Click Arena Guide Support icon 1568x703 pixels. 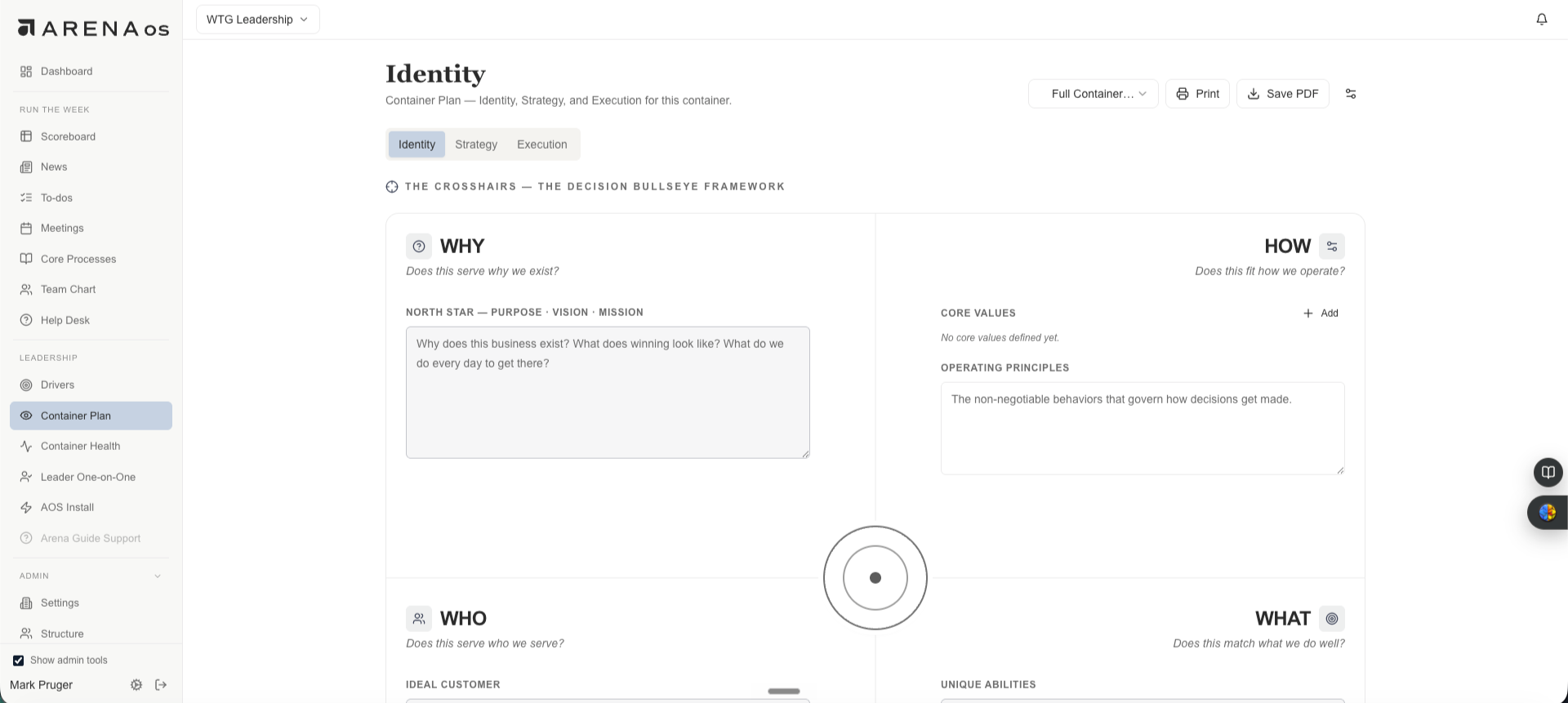(x=26, y=538)
